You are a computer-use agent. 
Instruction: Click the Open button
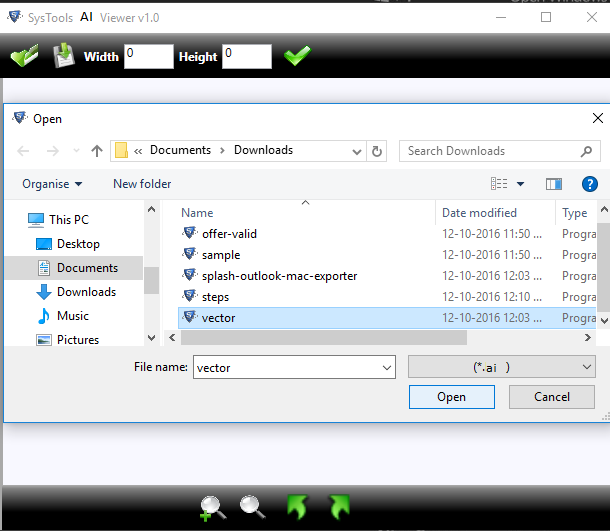(x=452, y=397)
